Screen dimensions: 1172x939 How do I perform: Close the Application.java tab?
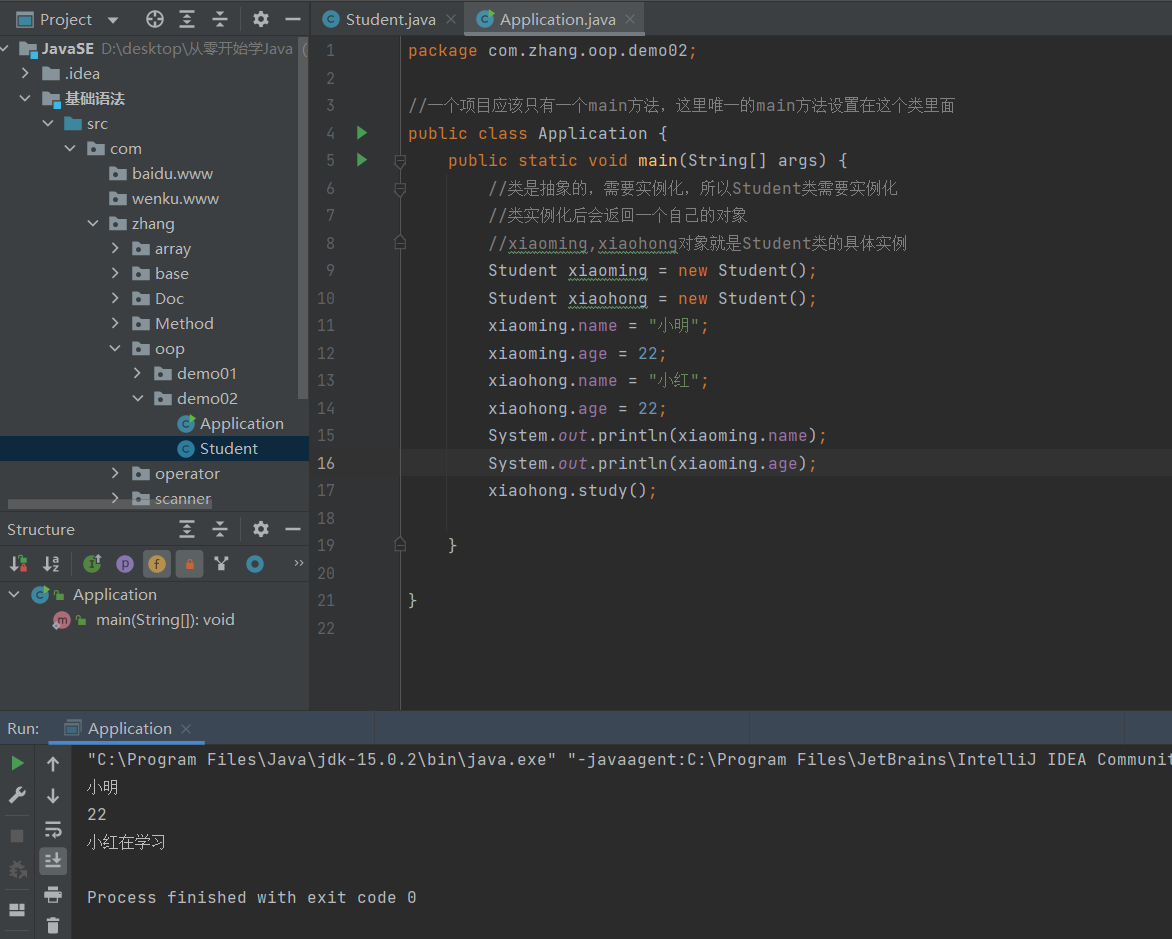(x=630, y=19)
